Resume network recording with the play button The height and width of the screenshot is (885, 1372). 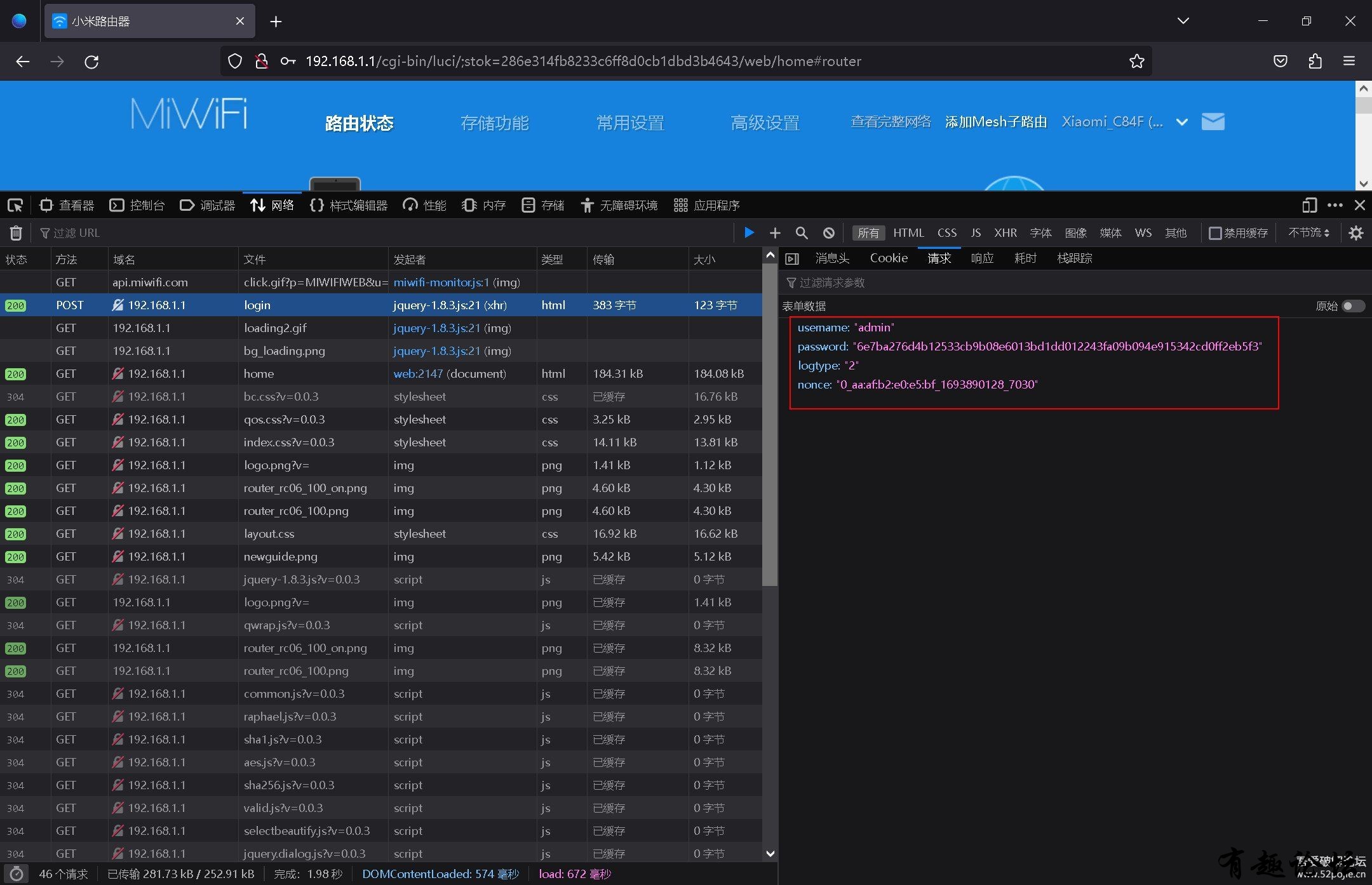pos(749,232)
